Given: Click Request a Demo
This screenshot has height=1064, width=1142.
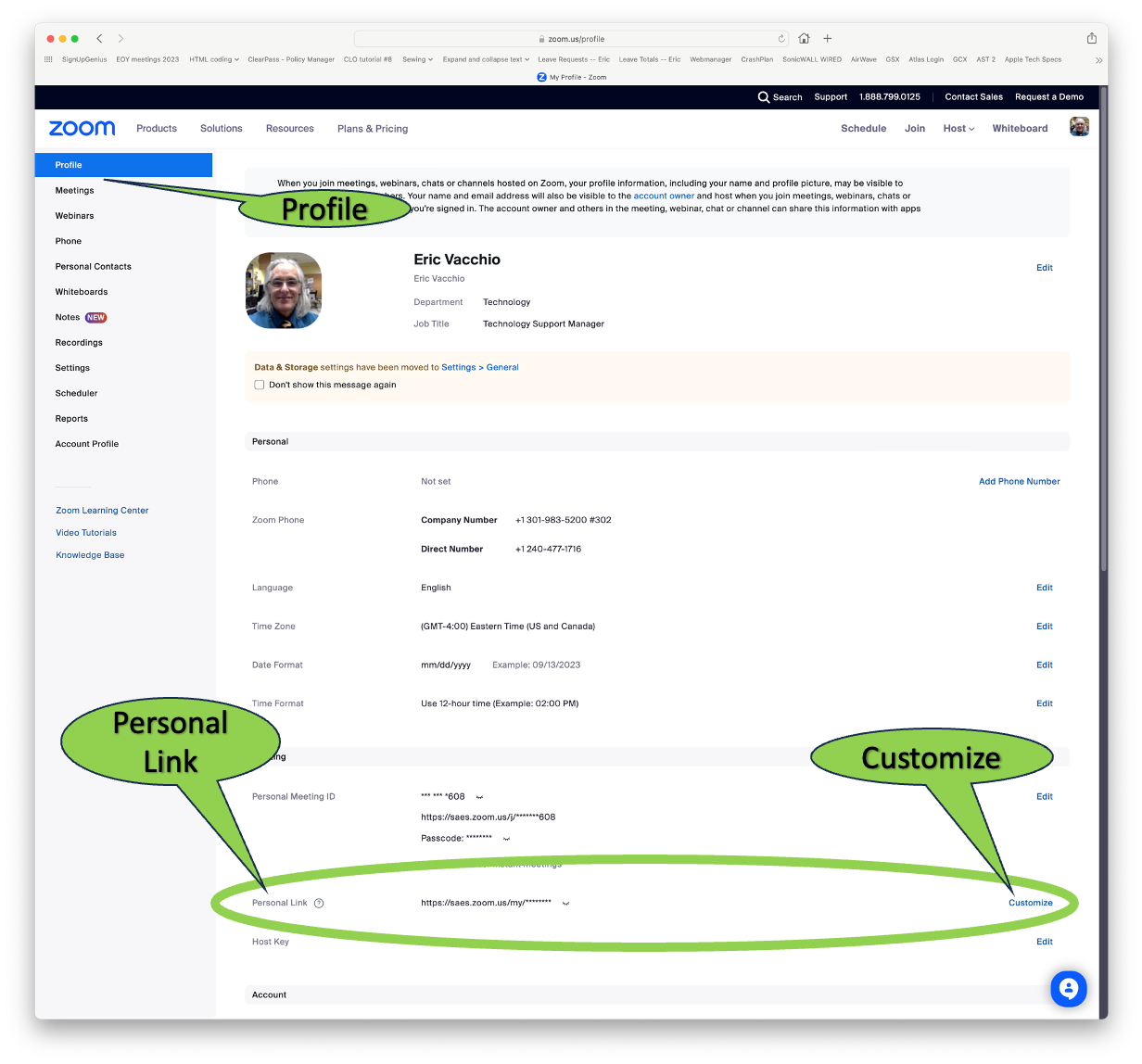Looking at the screenshot, I should pos(1049,96).
